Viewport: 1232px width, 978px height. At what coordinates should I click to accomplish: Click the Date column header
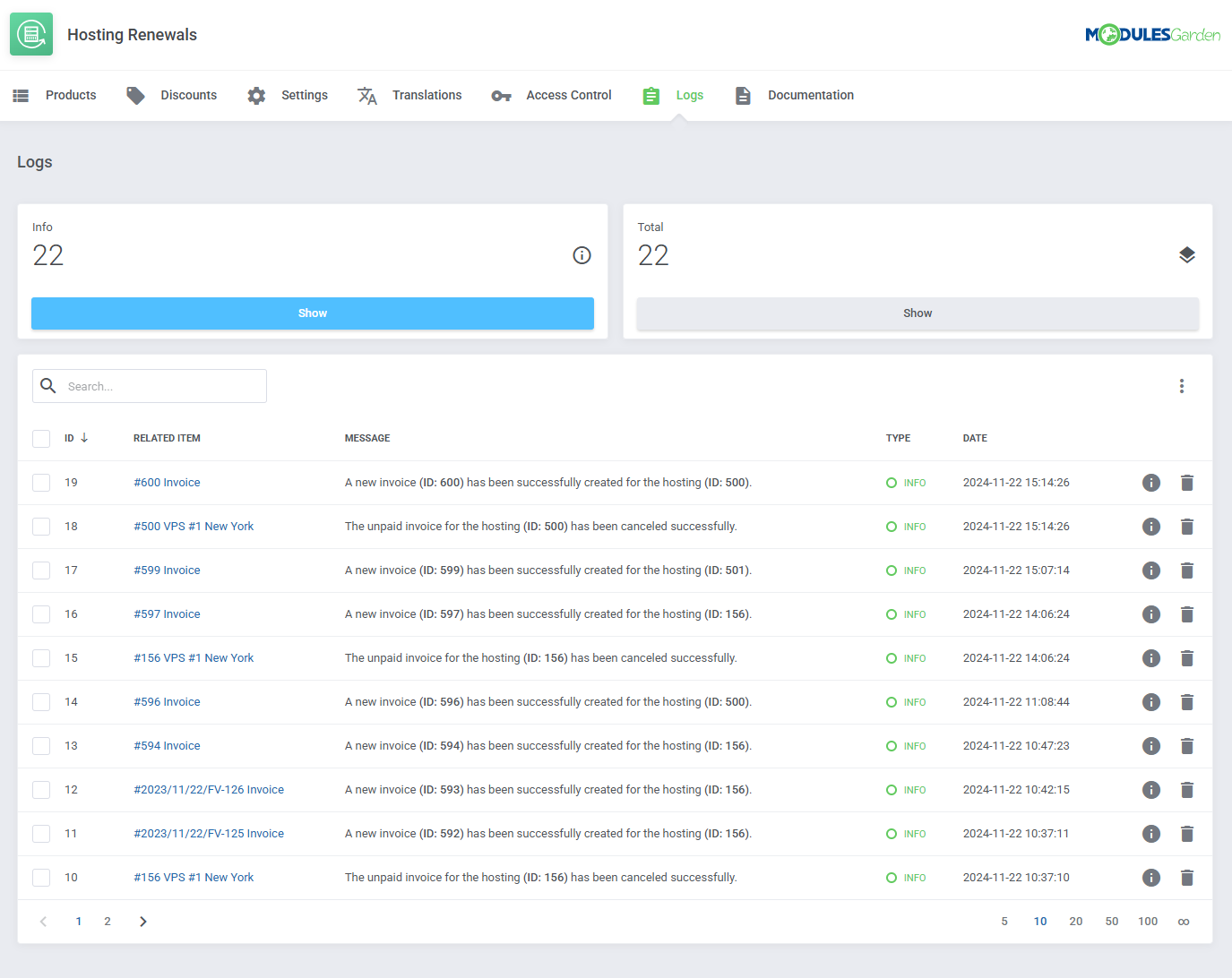click(x=975, y=439)
